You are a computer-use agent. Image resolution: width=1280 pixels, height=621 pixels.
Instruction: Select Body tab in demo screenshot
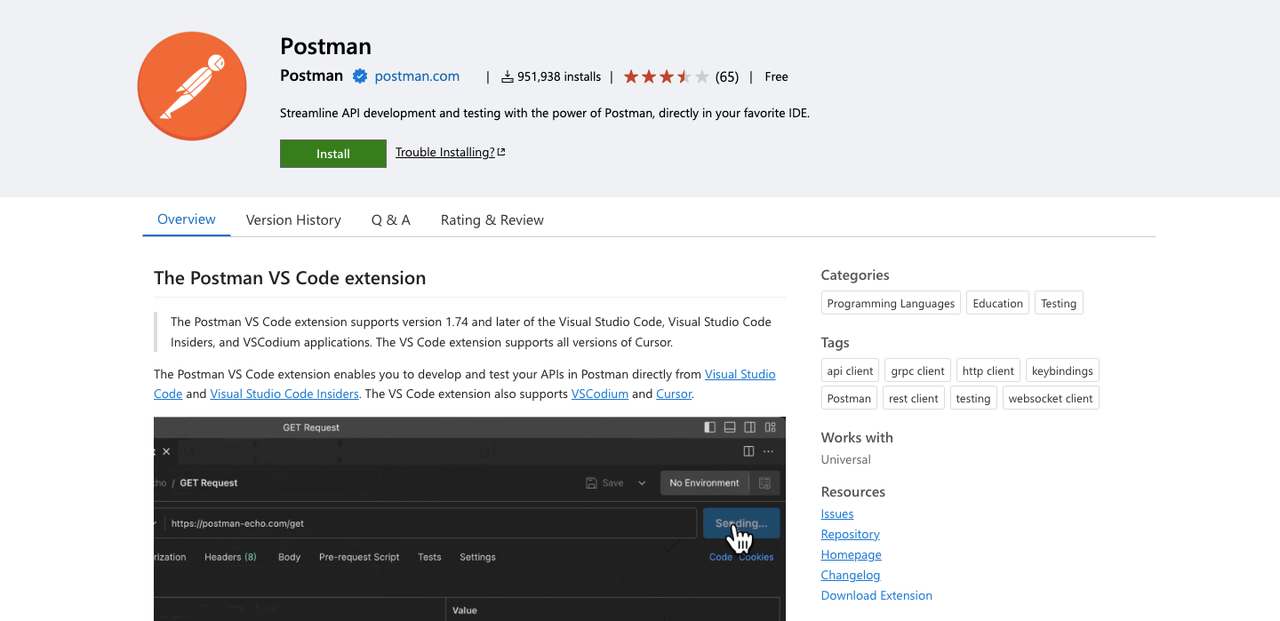click(x=289, y=557)
